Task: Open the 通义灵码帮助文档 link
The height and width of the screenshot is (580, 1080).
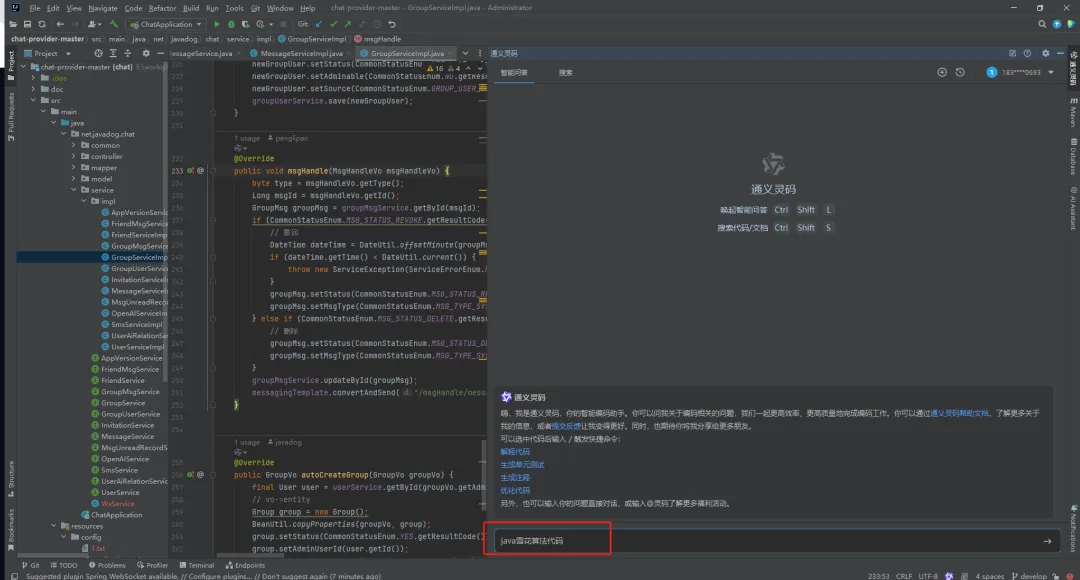Action: click(x=959, y=413)
